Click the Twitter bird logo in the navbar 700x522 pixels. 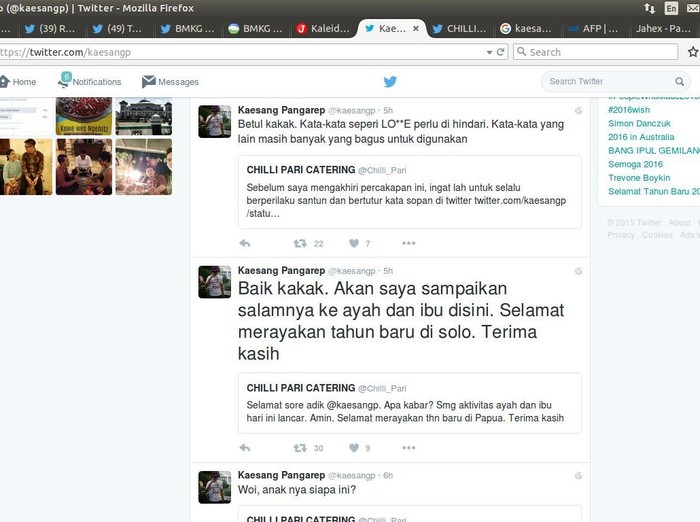click(x=390, y=82)
